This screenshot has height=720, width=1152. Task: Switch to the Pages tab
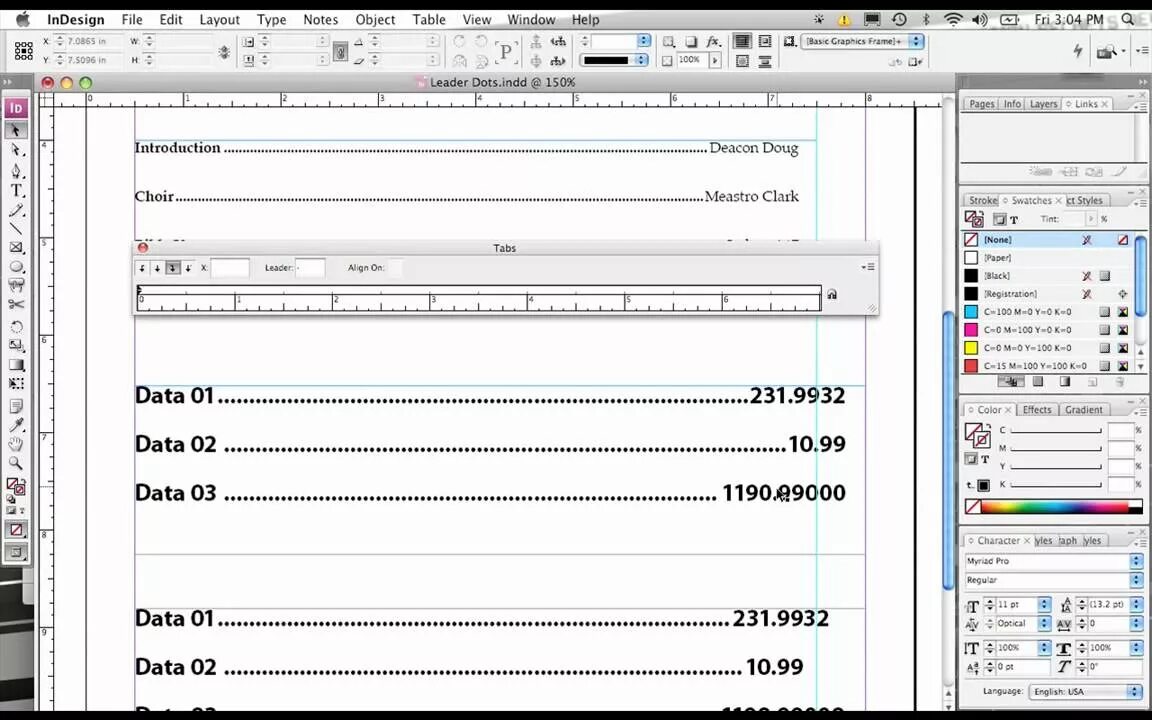(x=982, y=104)
